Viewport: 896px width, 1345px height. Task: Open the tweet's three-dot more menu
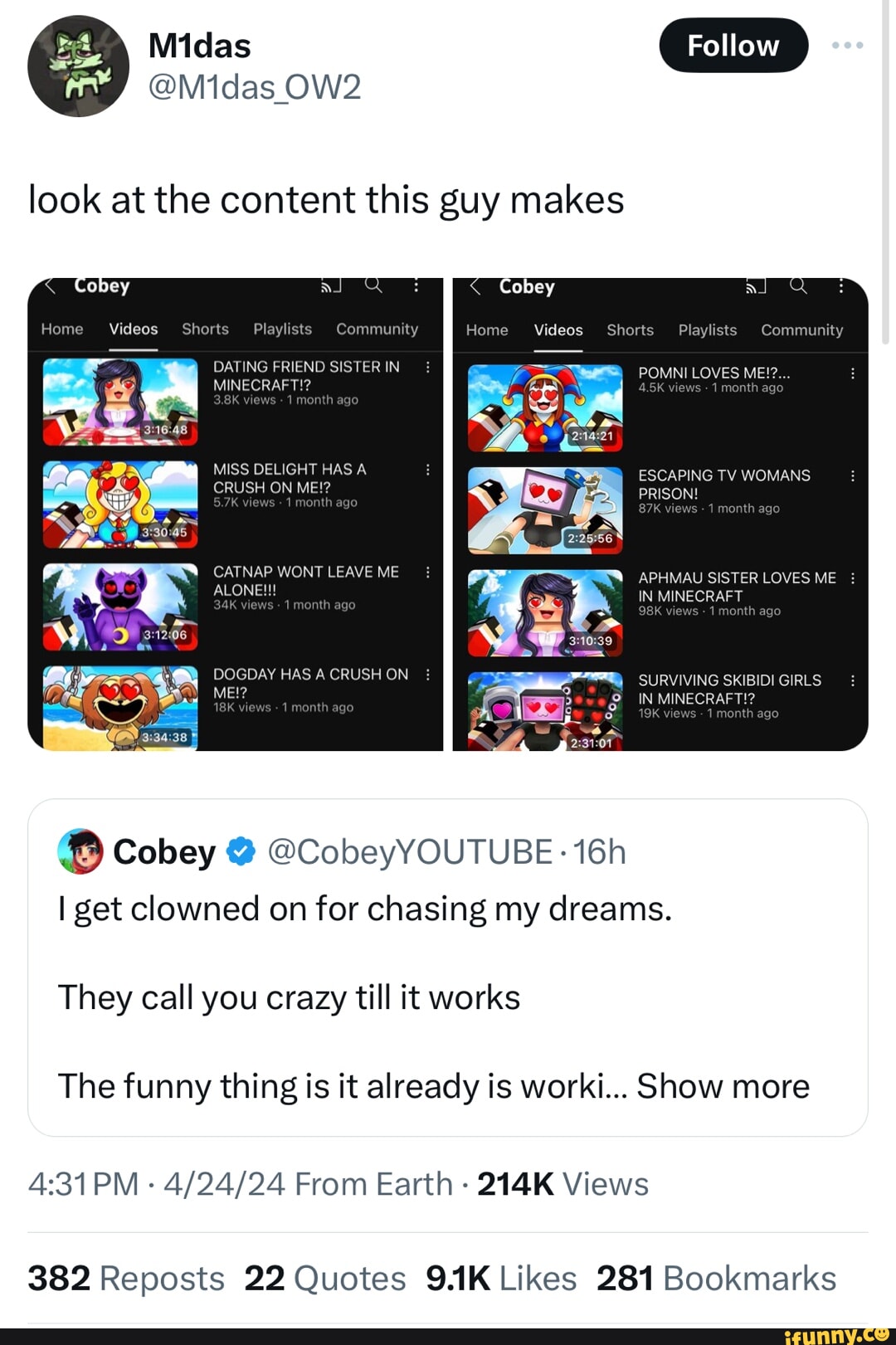(847, 46)
